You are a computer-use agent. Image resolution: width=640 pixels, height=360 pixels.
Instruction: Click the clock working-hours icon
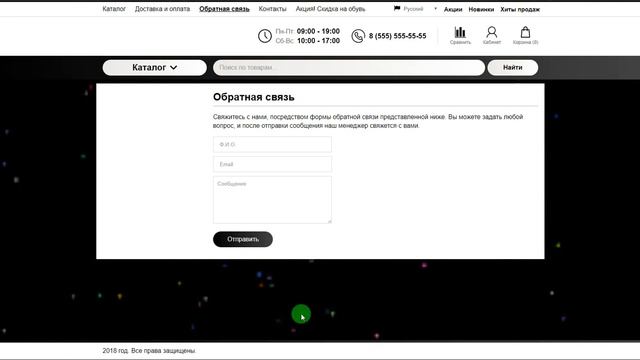(264, 36)
